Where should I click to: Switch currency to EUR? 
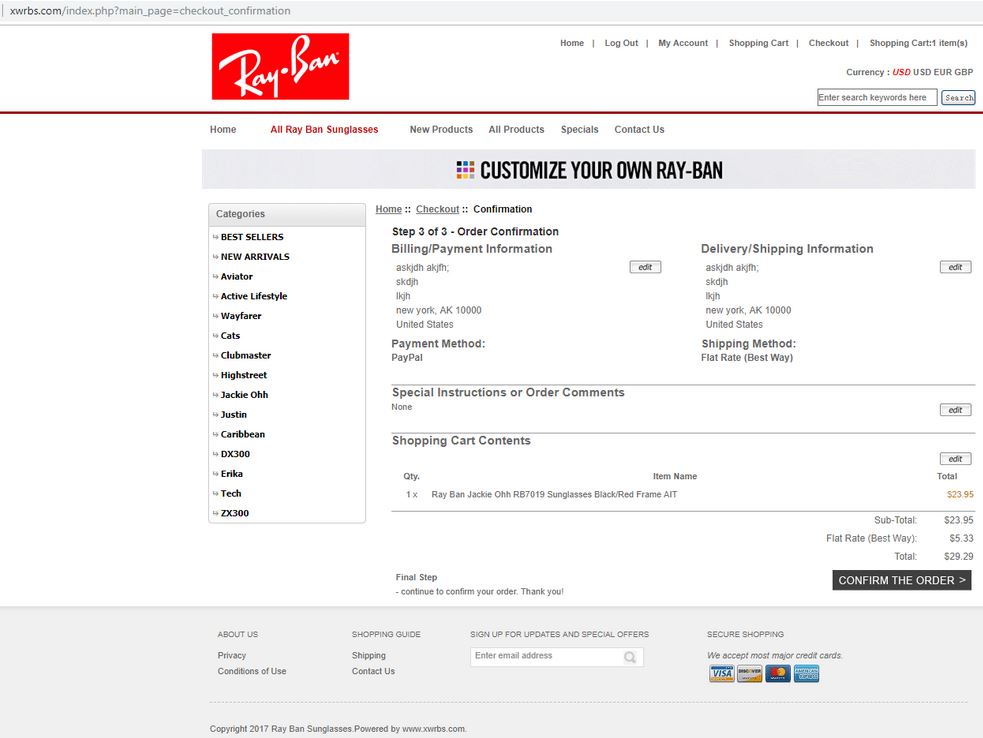pyautogui.click(x=943, y=72)
